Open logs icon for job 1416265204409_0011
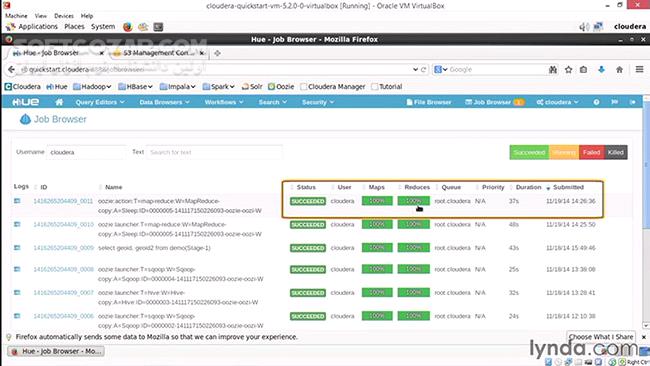Image resolution: width=650 pixels, height=366 pixels. (17, 201)
